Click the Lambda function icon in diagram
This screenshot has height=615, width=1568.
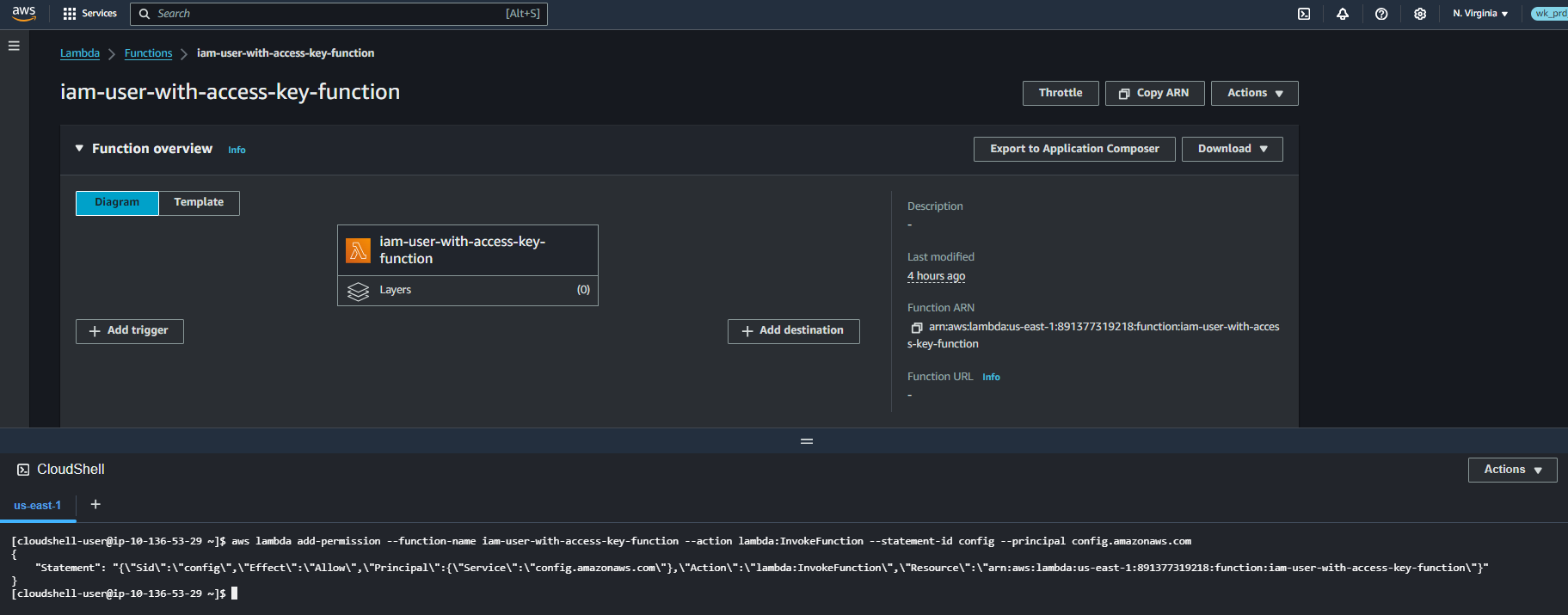coord(358,250)
